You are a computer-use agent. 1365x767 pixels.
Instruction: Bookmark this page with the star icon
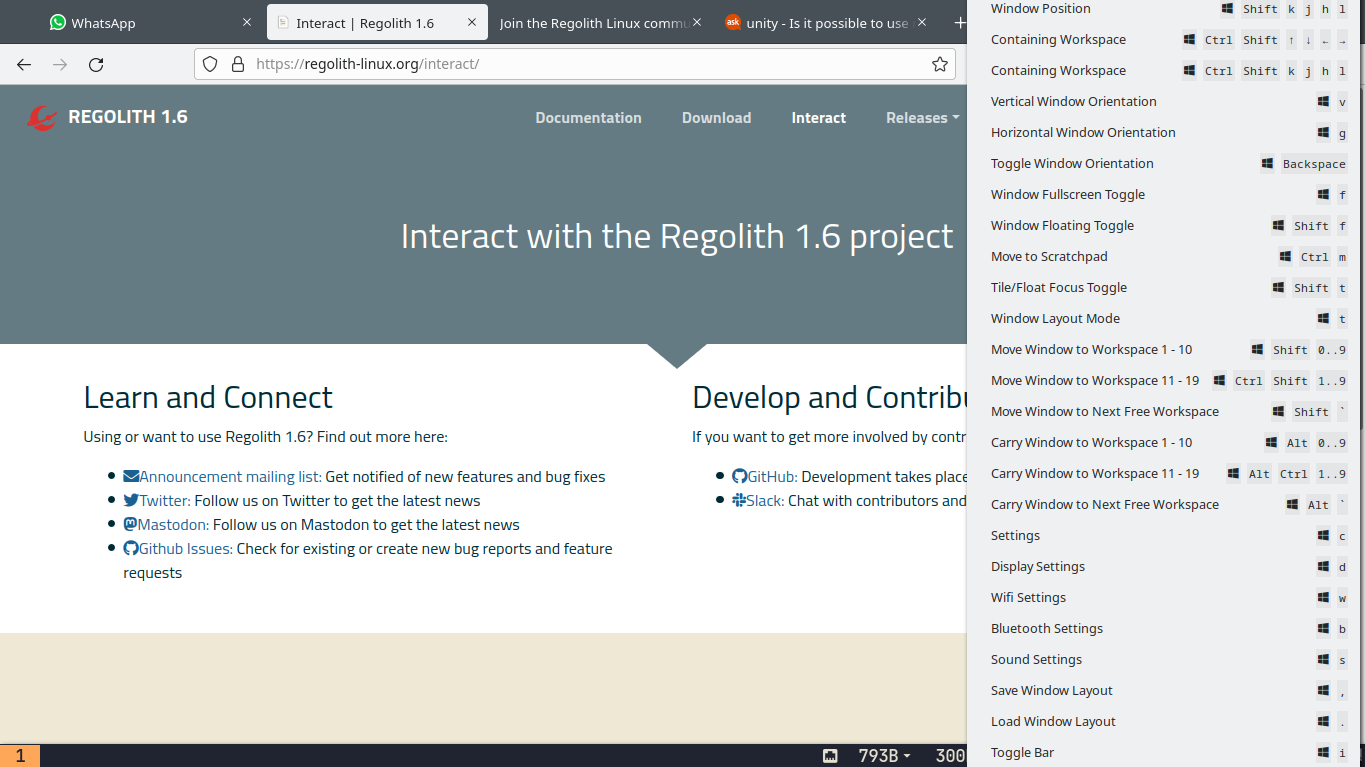click(x=939, y=64)
